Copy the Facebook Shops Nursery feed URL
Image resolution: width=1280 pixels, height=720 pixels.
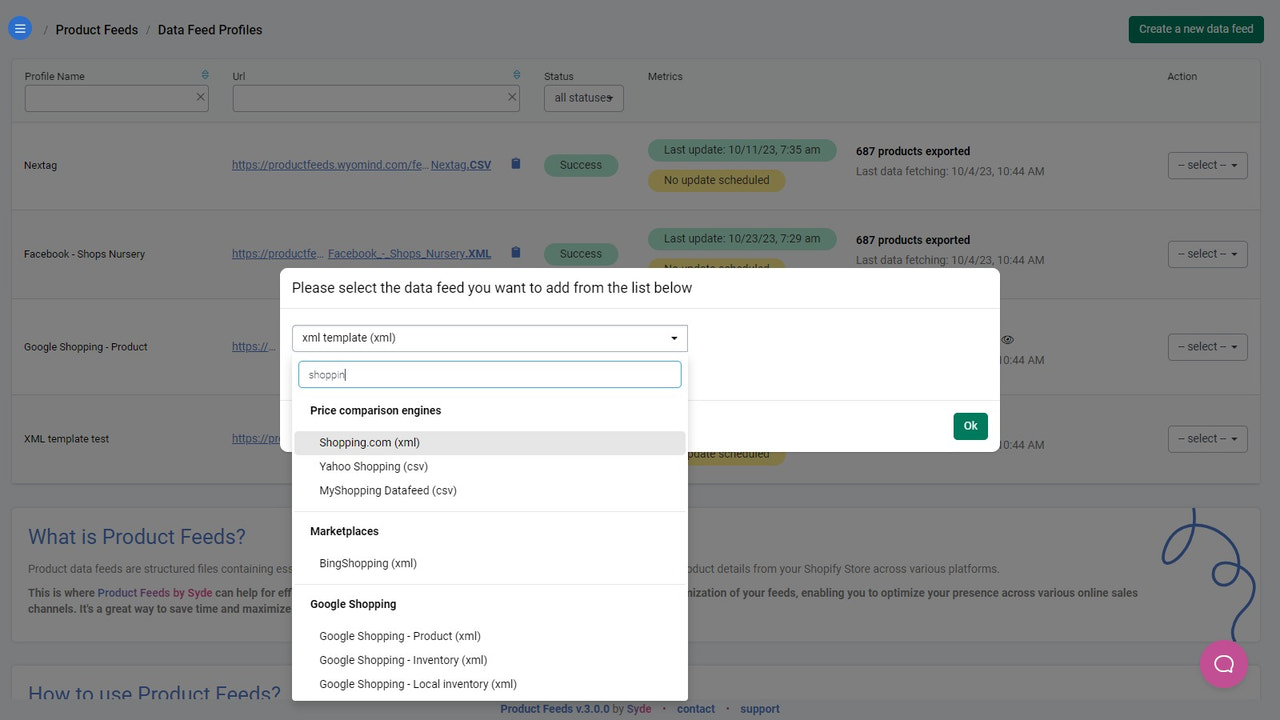pyautogui.click(x=515, y=252)
